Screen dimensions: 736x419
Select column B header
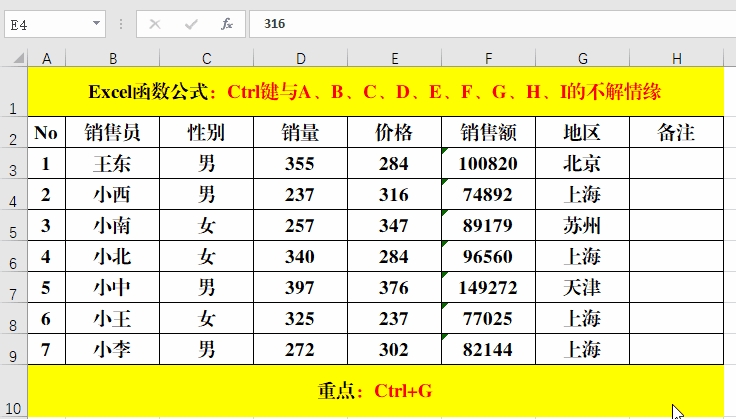point(113,58)
